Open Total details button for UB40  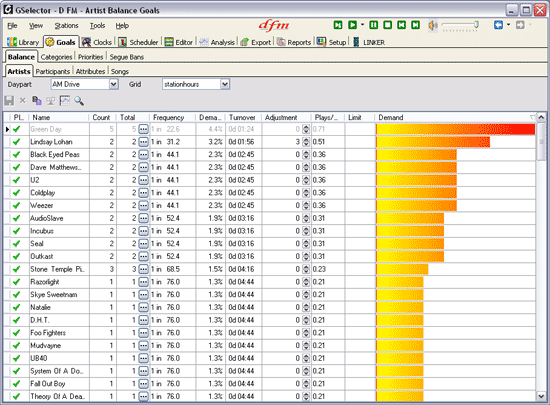[x=143, y=358]
